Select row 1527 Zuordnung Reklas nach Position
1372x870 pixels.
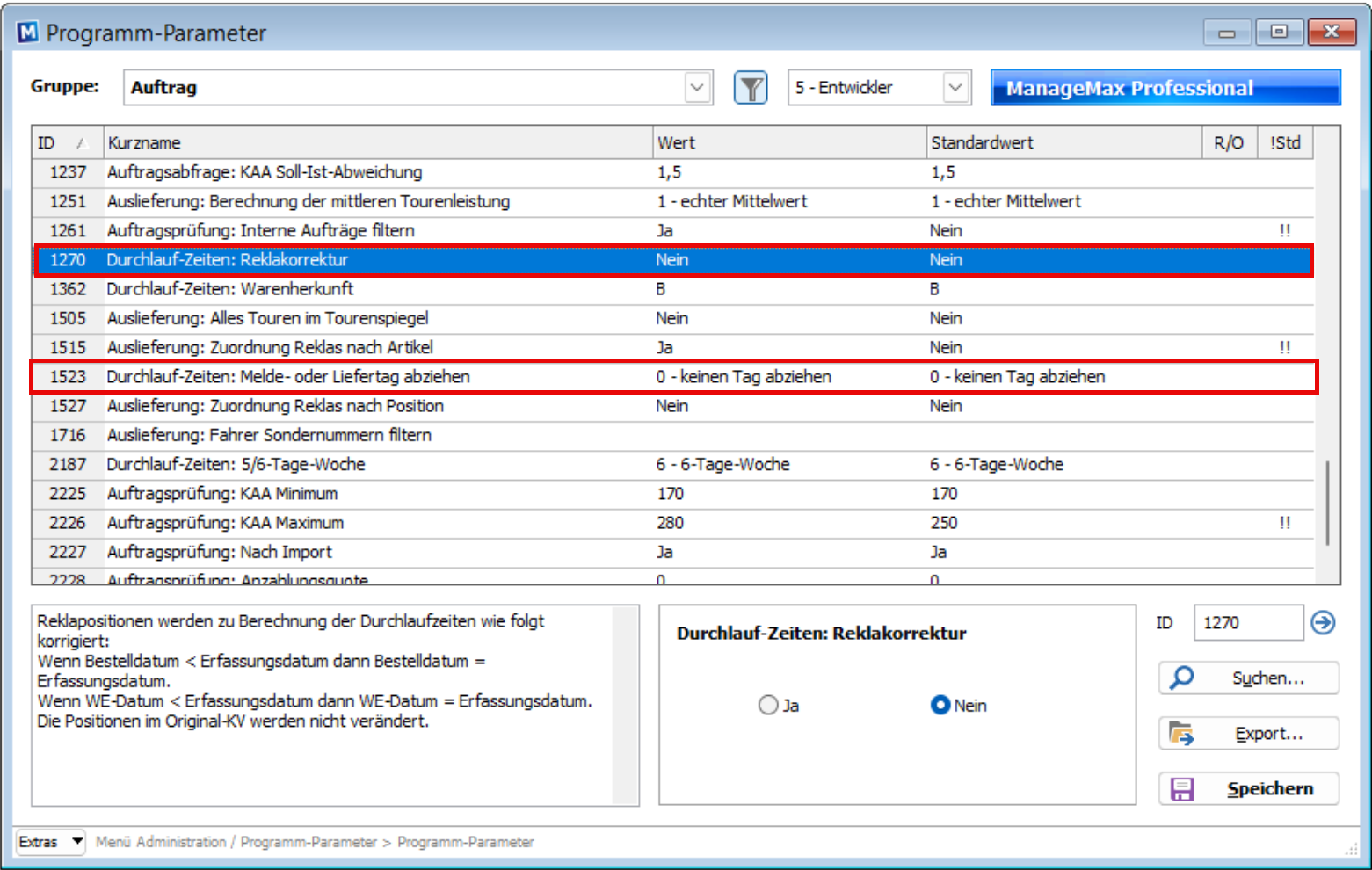click(x=673, y=406)
